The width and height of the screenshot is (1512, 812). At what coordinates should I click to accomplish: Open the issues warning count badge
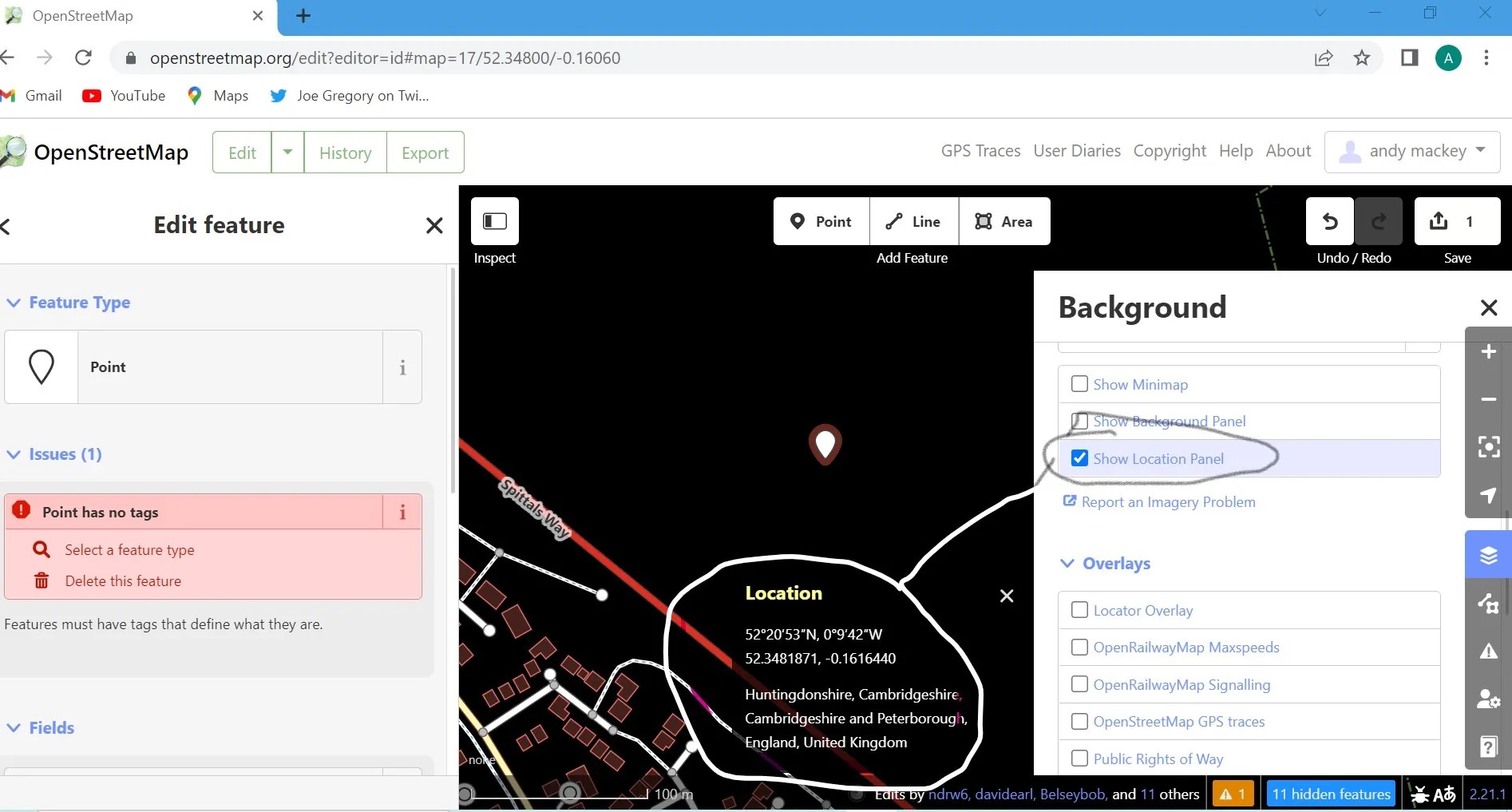[x=1233, y=794]
